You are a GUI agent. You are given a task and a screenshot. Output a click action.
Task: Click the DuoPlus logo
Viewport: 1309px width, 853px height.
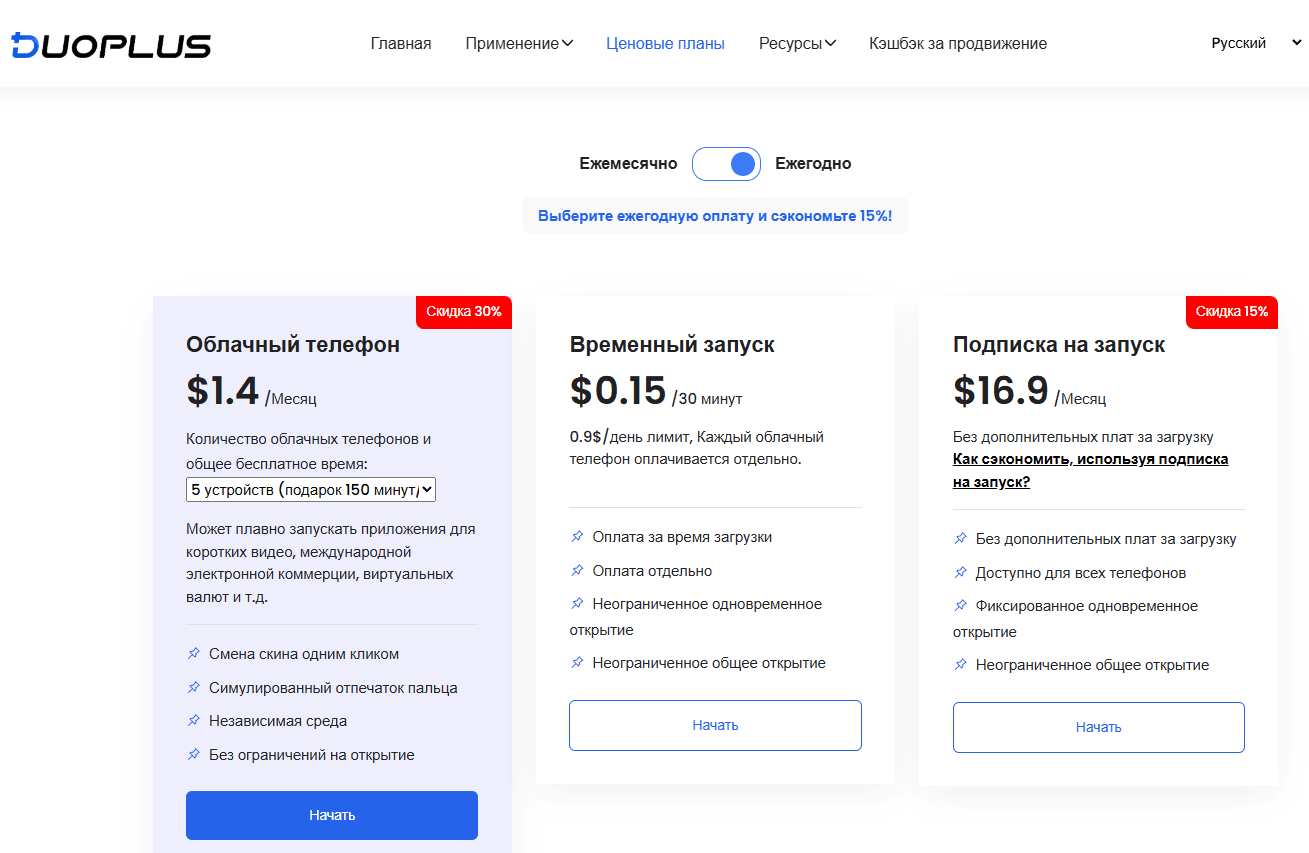click(x=111, y=45)
